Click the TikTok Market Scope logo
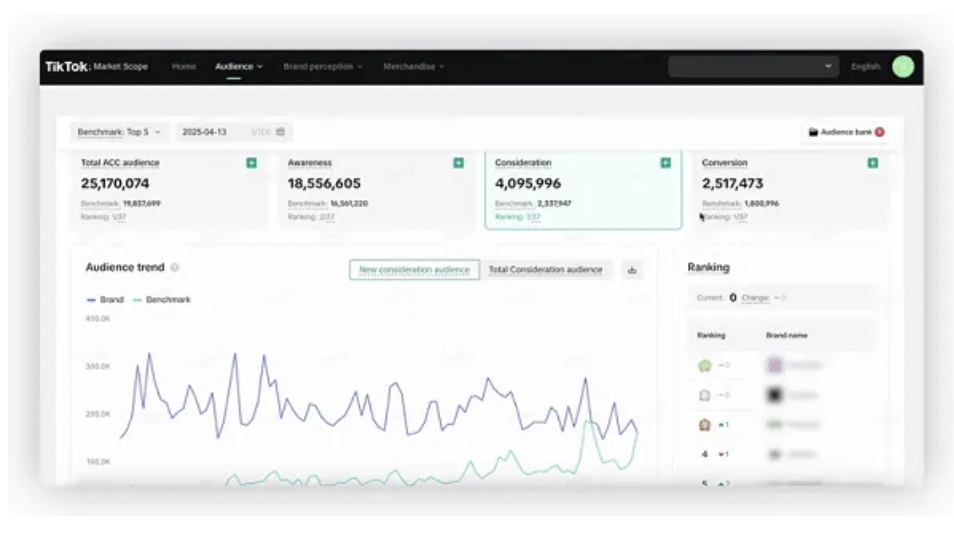The image size is (954, 538). click(x=96, y=67)
